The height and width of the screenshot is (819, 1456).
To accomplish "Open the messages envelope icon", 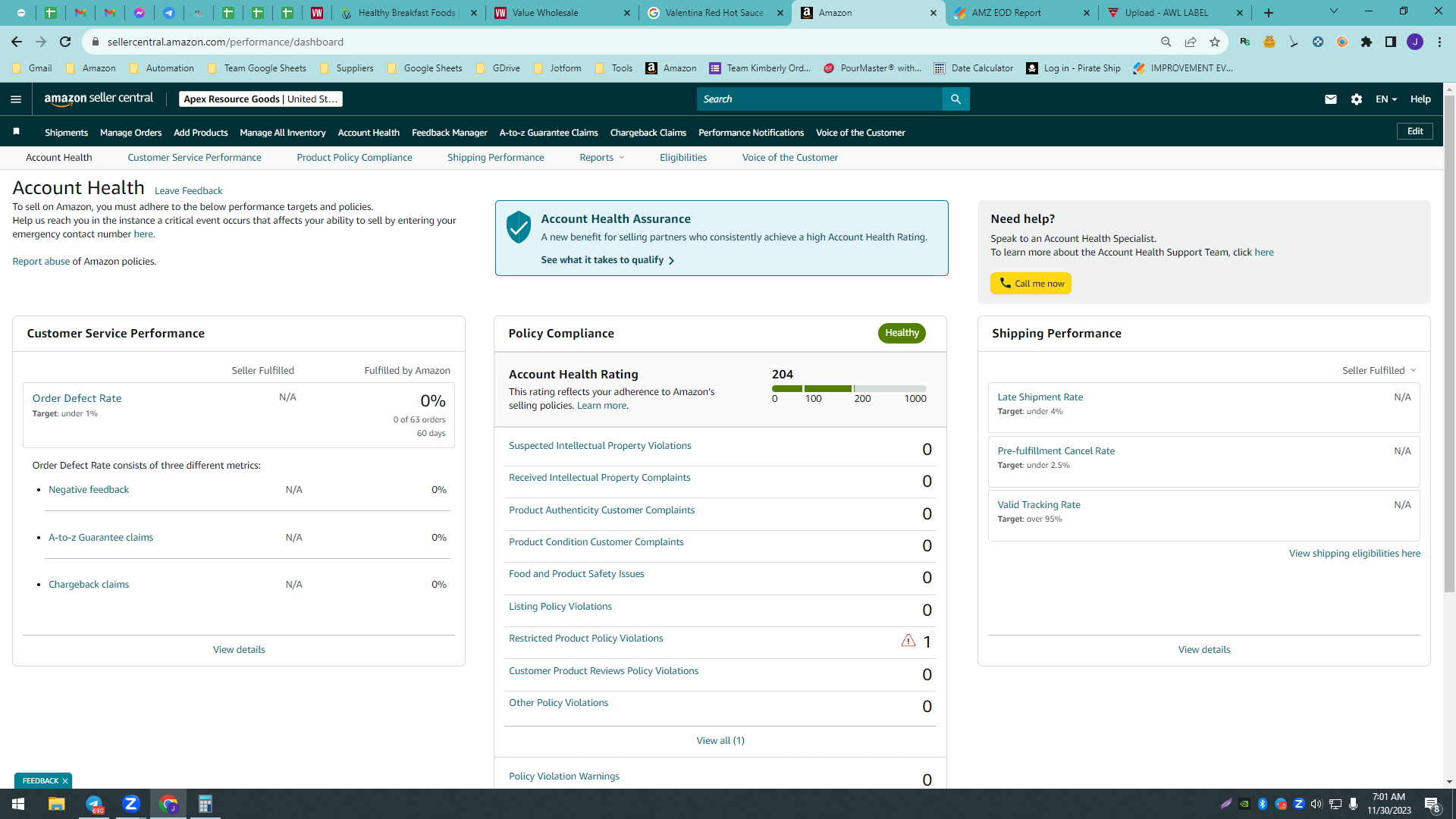I will [x=1330, y=99].
